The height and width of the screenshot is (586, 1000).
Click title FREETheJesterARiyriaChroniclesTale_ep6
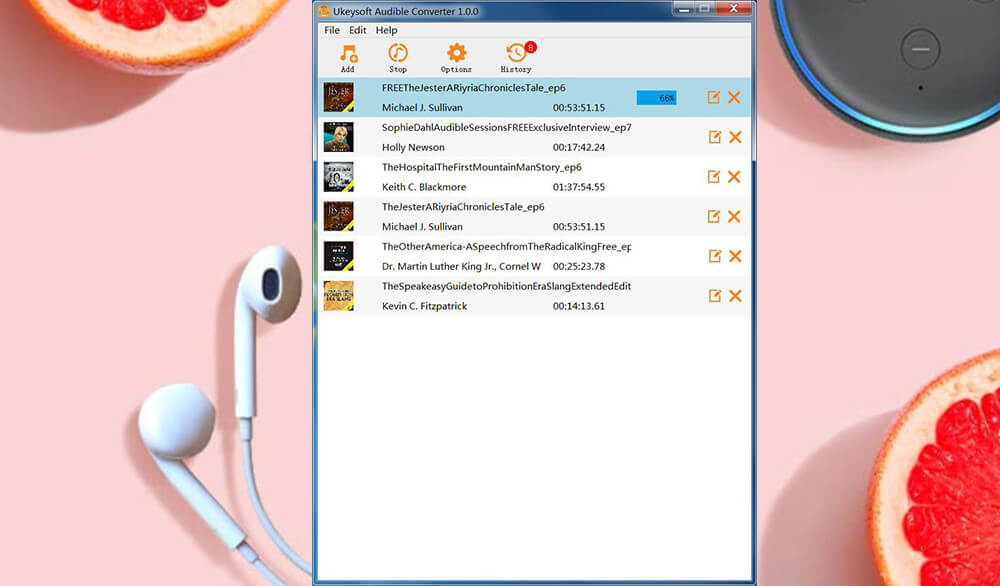[x=473, y=88]
